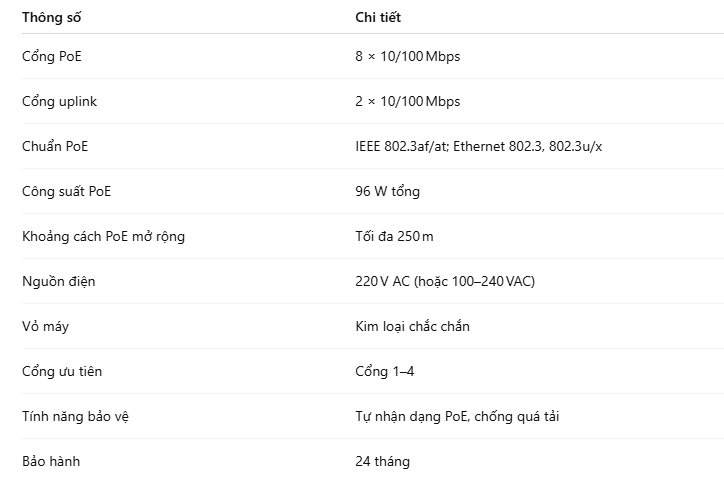Click the "Tối đa 250 m" value
The image size is (724, 488).
394,236
